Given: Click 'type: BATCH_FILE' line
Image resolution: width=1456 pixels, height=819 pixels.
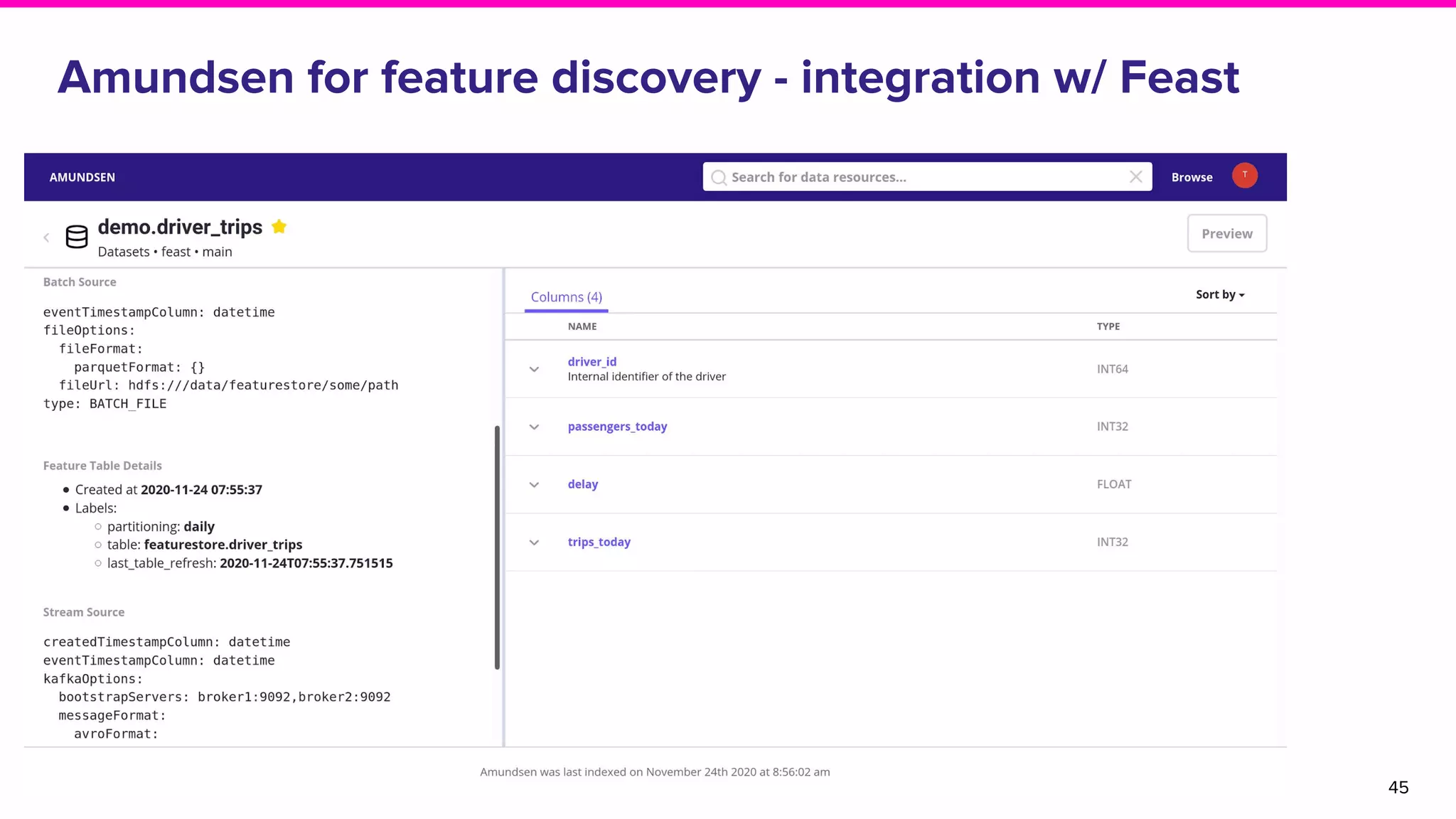Looking at the screenshot, I should click(105, 404).
